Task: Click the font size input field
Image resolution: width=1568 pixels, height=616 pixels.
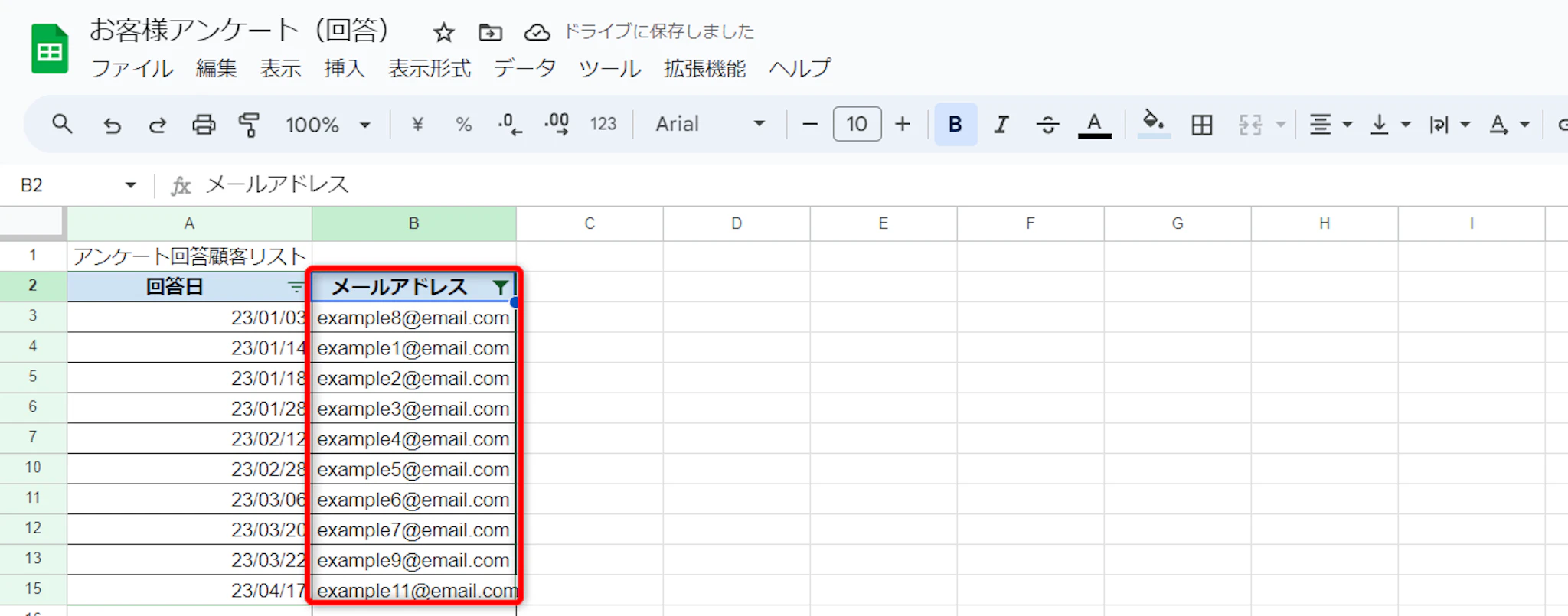Action: coord(857,124)
